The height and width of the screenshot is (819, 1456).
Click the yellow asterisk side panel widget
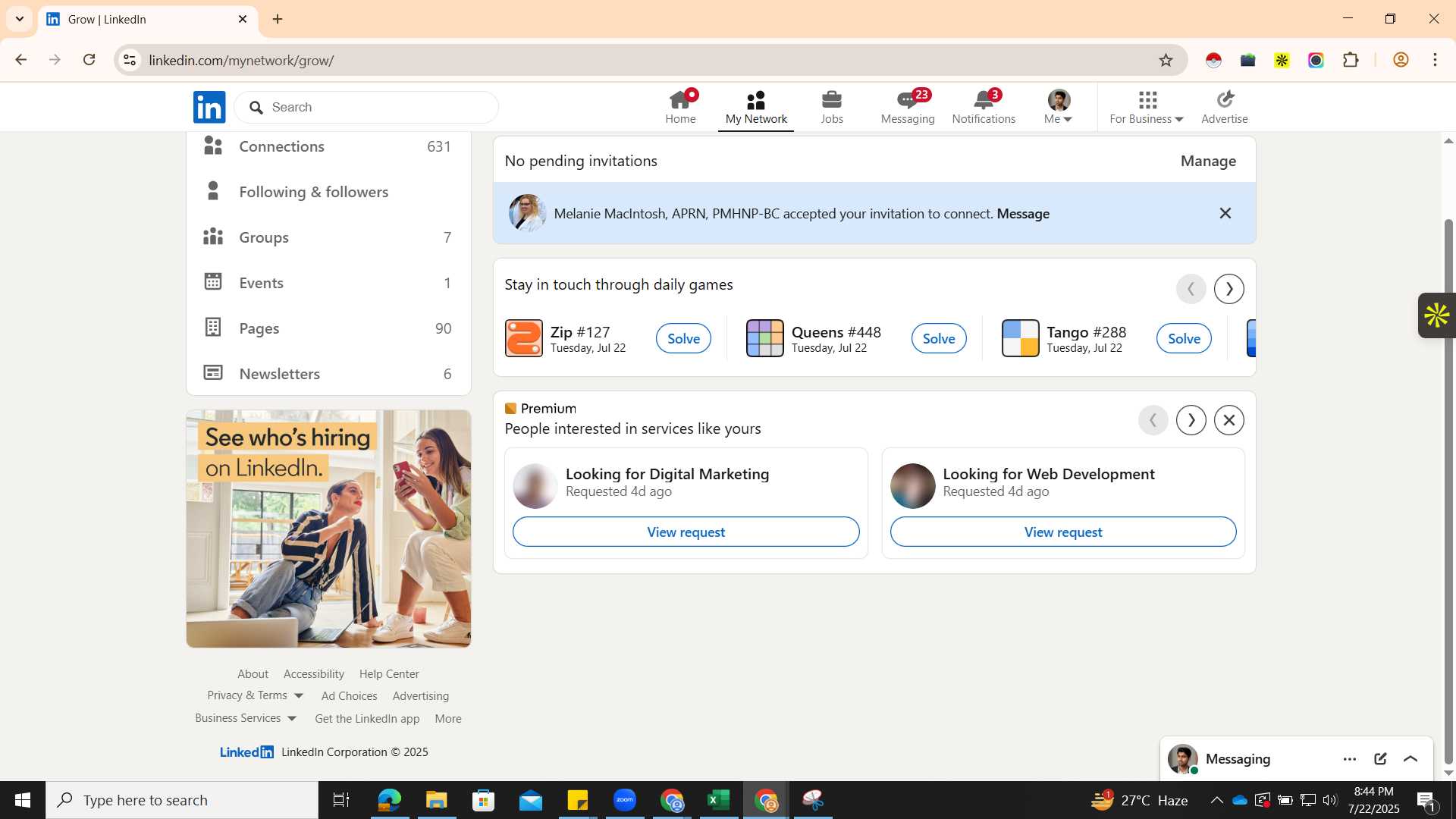point(1436,315)
